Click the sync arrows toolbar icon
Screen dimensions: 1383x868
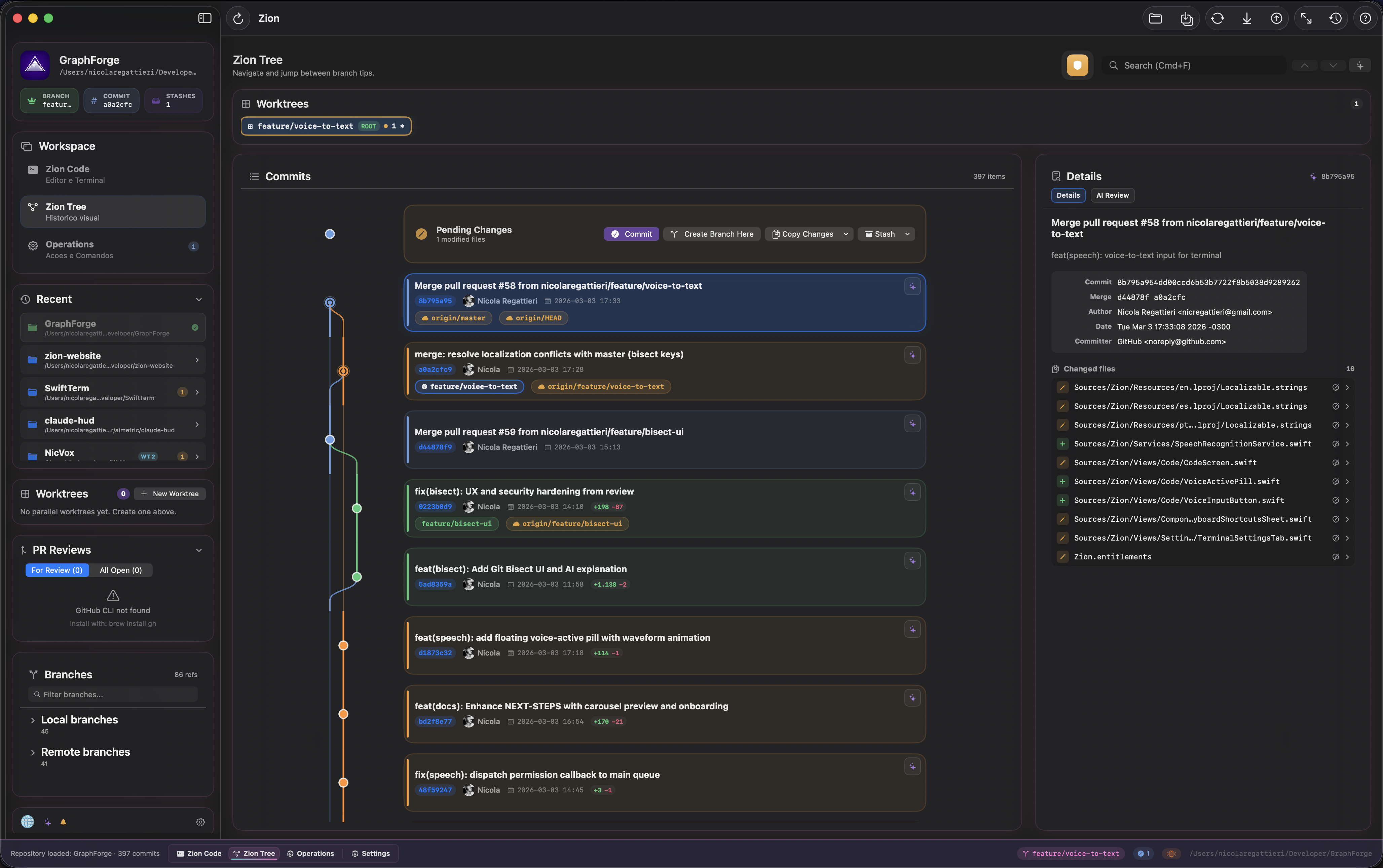(x=1217, y=18)
